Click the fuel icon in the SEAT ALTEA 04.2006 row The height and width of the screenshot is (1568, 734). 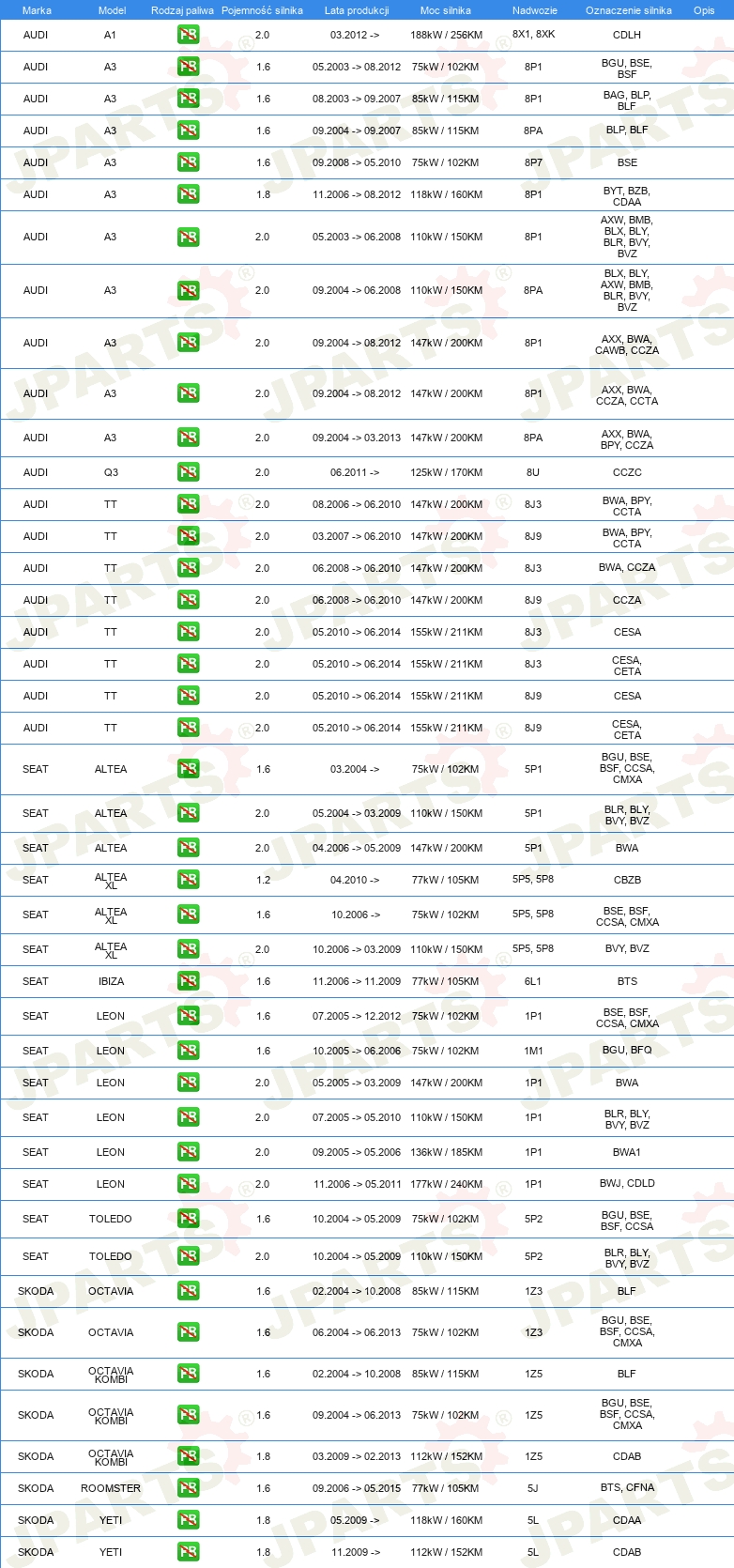pos(188,848)
